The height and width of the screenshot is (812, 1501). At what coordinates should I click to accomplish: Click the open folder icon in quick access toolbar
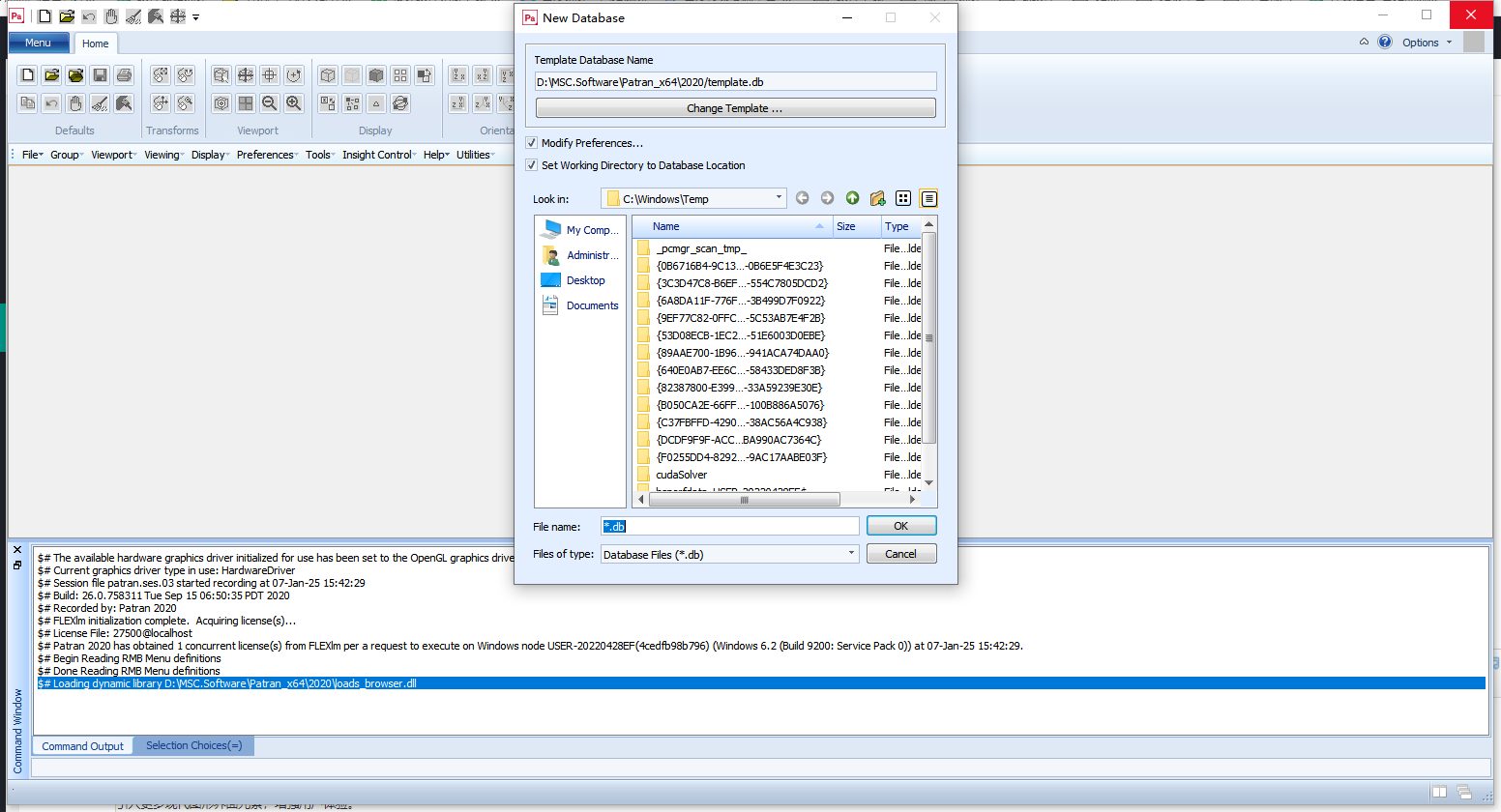(67, 16)
